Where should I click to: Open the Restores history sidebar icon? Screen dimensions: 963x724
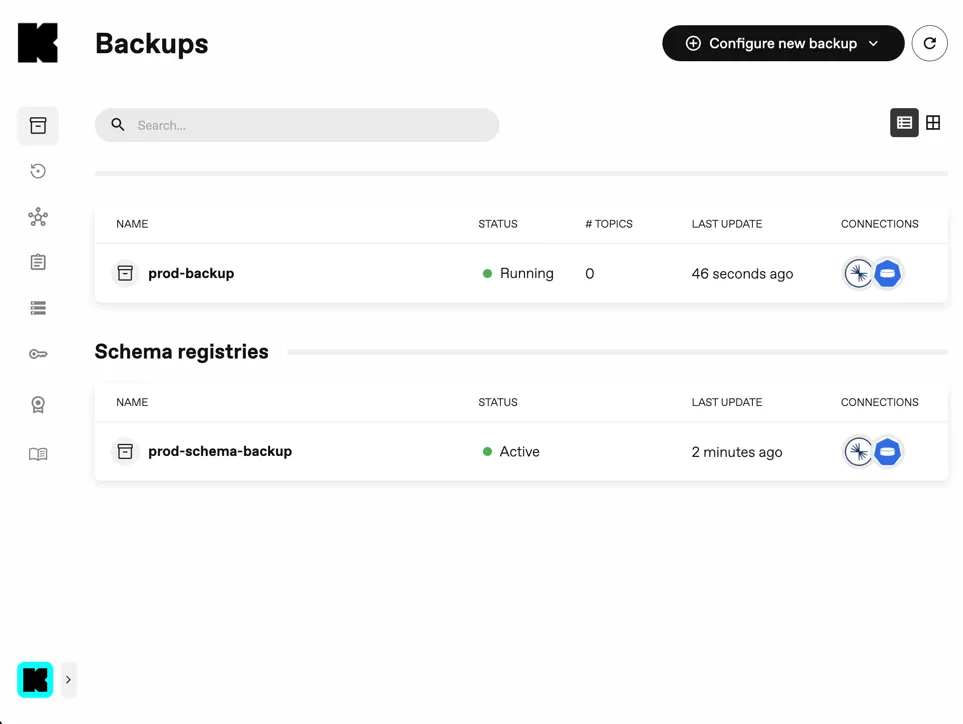click(x=38, y=171)
